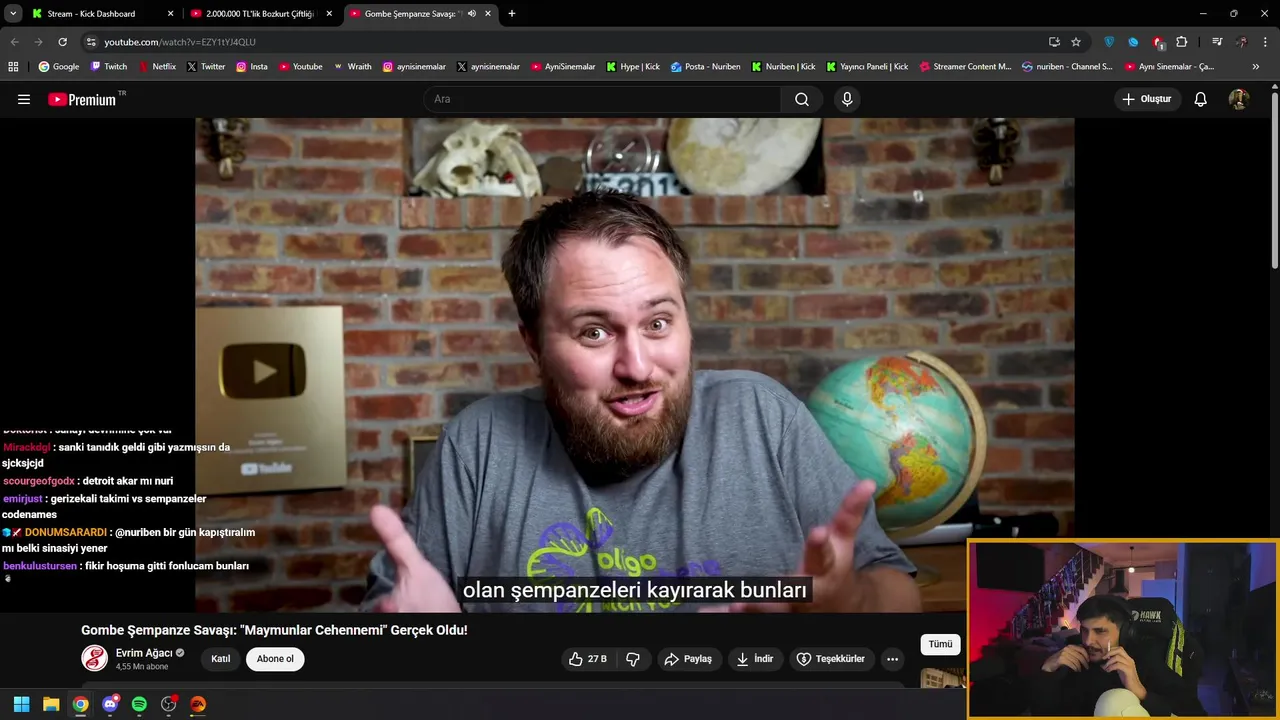The width and height of the screenshot is (1280, 720).
Task: Open the Twitter bookmark
Action: click(206, 67)
